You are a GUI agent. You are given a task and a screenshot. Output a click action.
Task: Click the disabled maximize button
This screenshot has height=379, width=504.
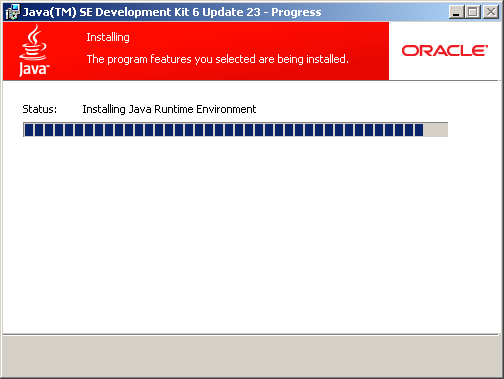(x=473, y=12)
